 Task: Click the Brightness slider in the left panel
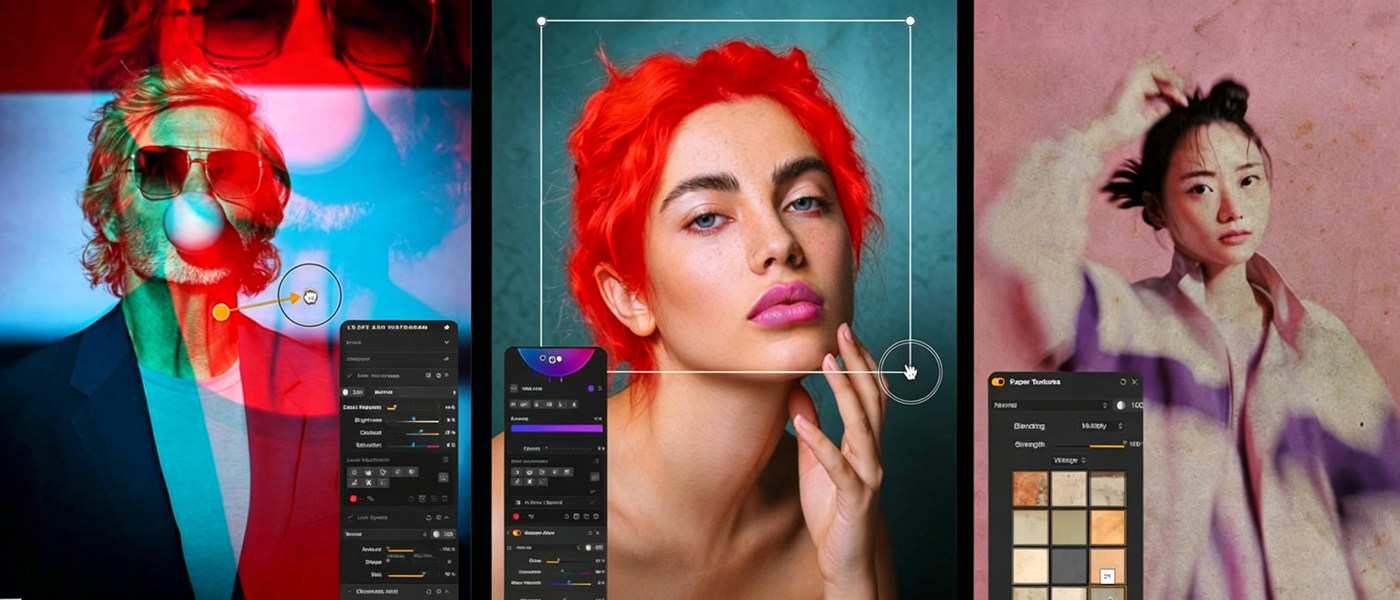tap(413, 421)
